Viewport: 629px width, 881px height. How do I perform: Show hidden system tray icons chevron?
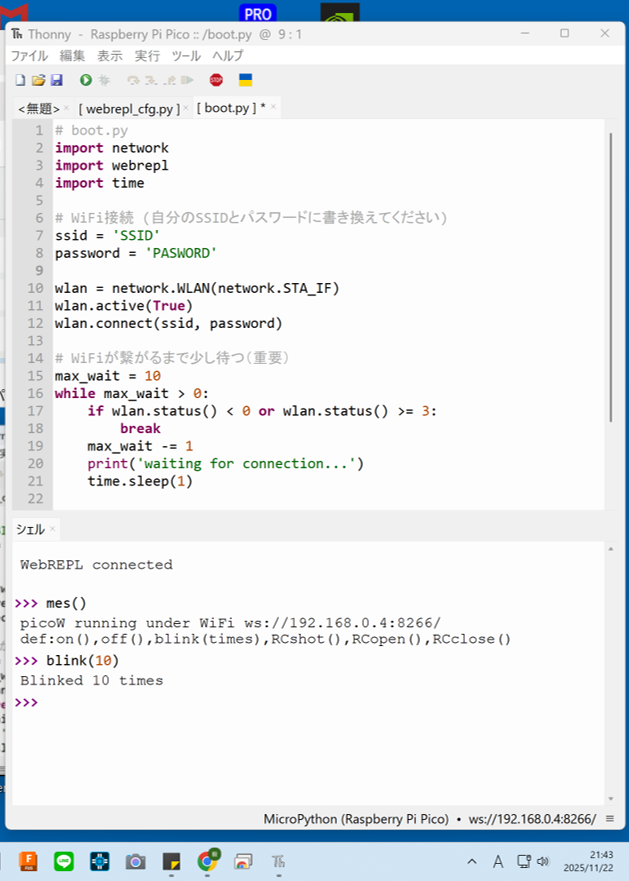[x=472, y=861]
